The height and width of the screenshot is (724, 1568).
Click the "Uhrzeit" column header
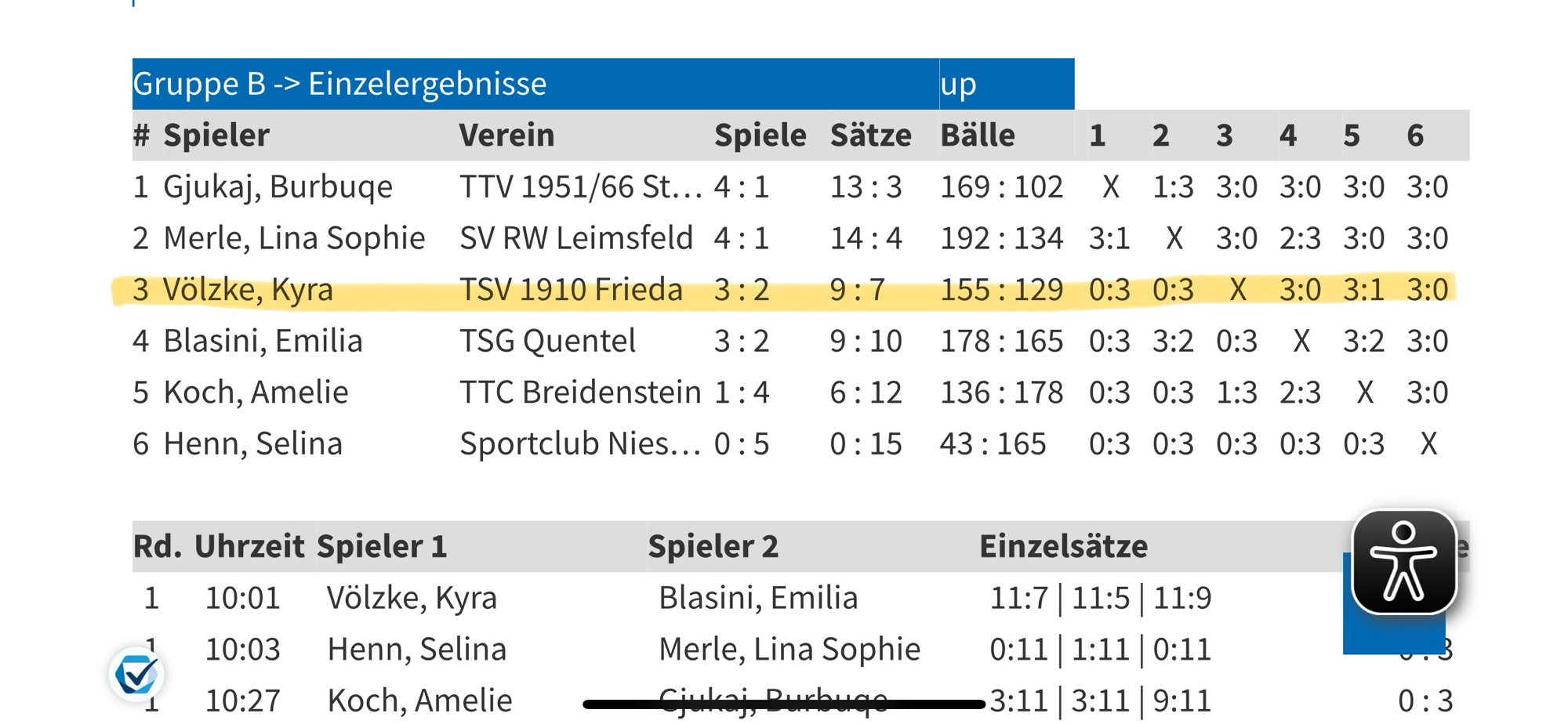249,546
